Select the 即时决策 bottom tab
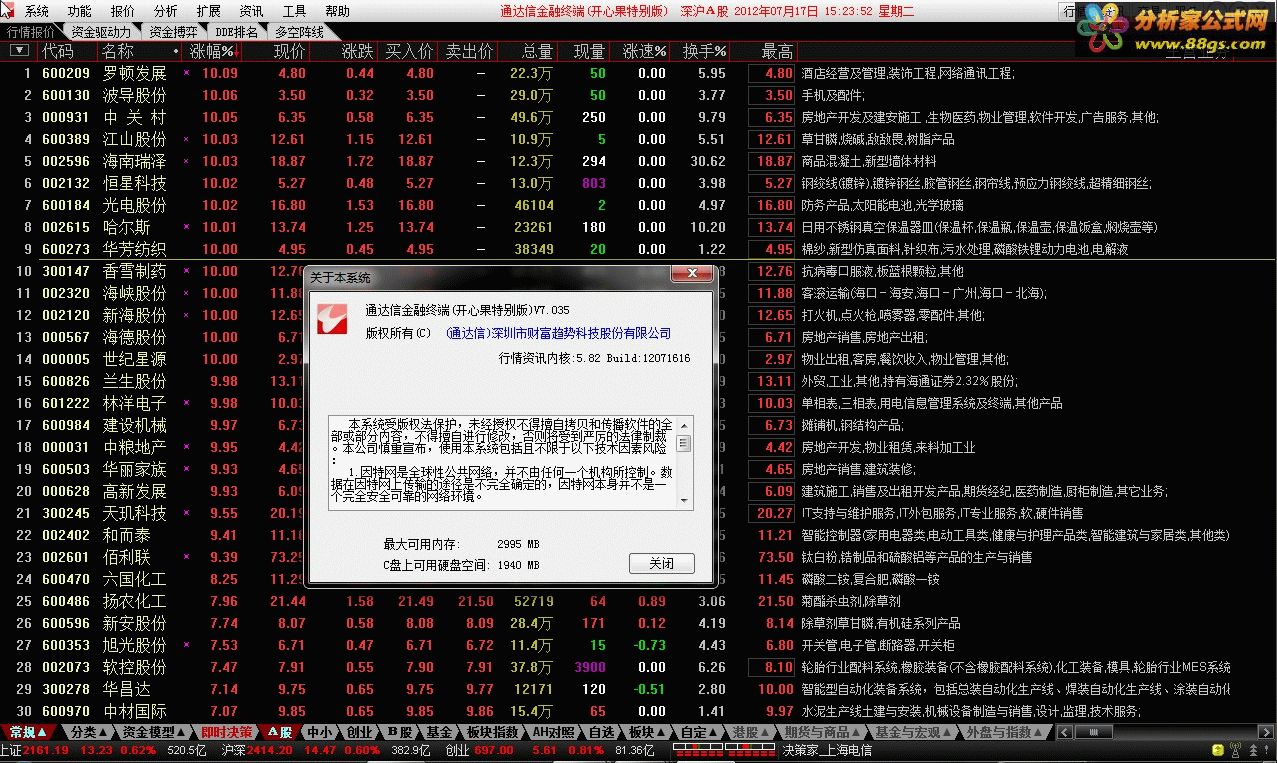This screenshot has height=763, width=1277. coord(226,733)
